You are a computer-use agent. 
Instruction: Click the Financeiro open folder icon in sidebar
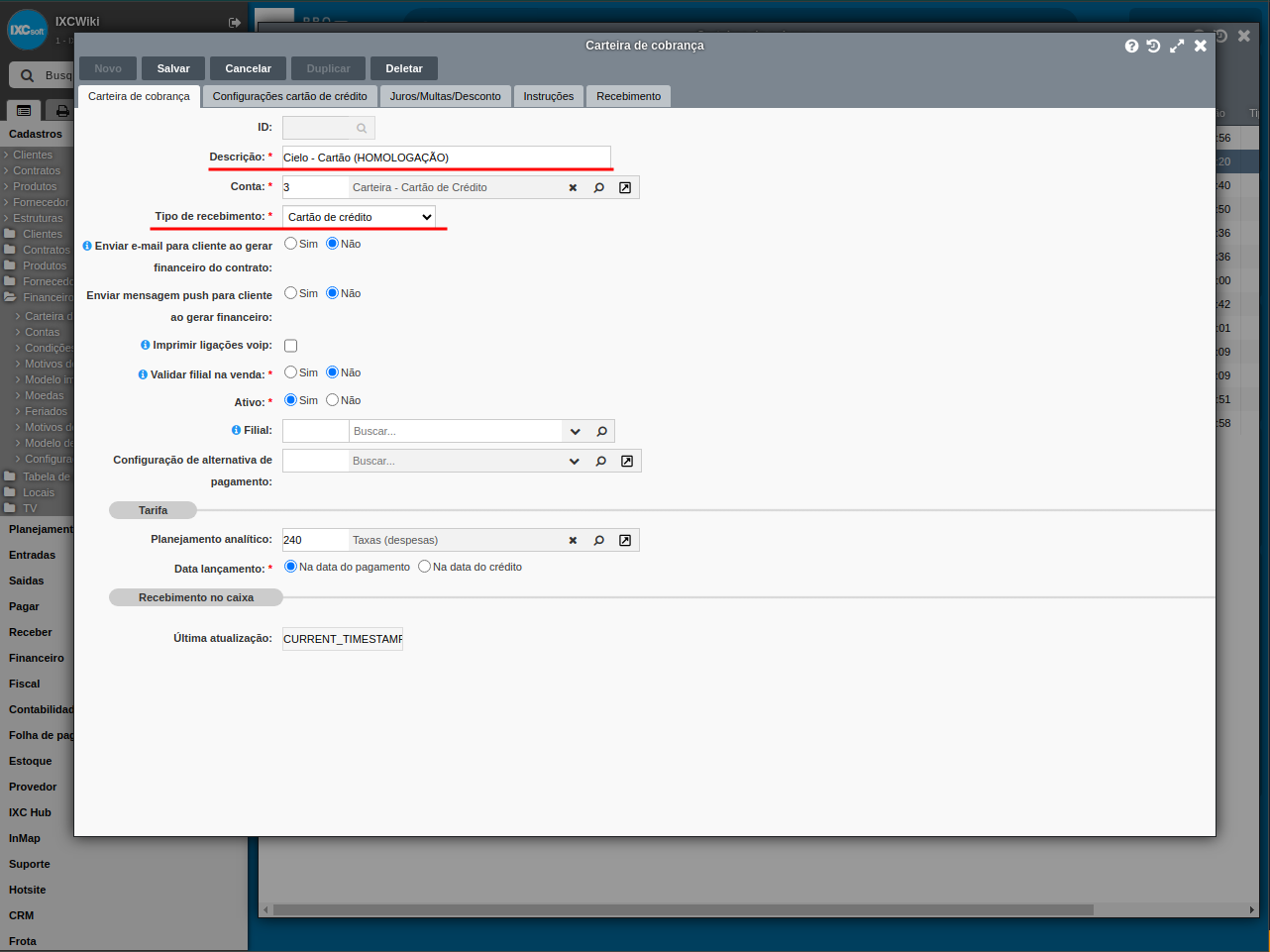click(x=10, y=297)
